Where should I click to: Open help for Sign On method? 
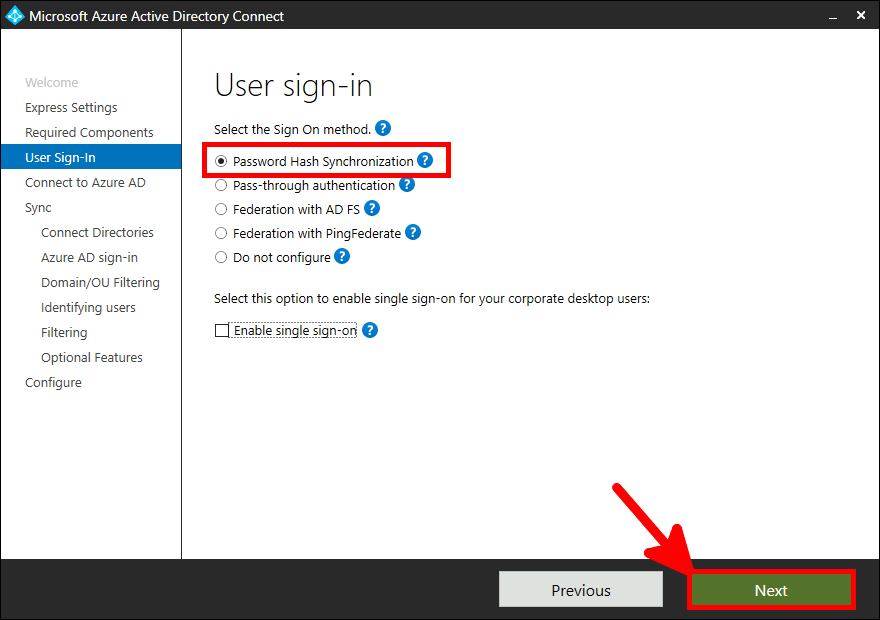coord(383,128)
